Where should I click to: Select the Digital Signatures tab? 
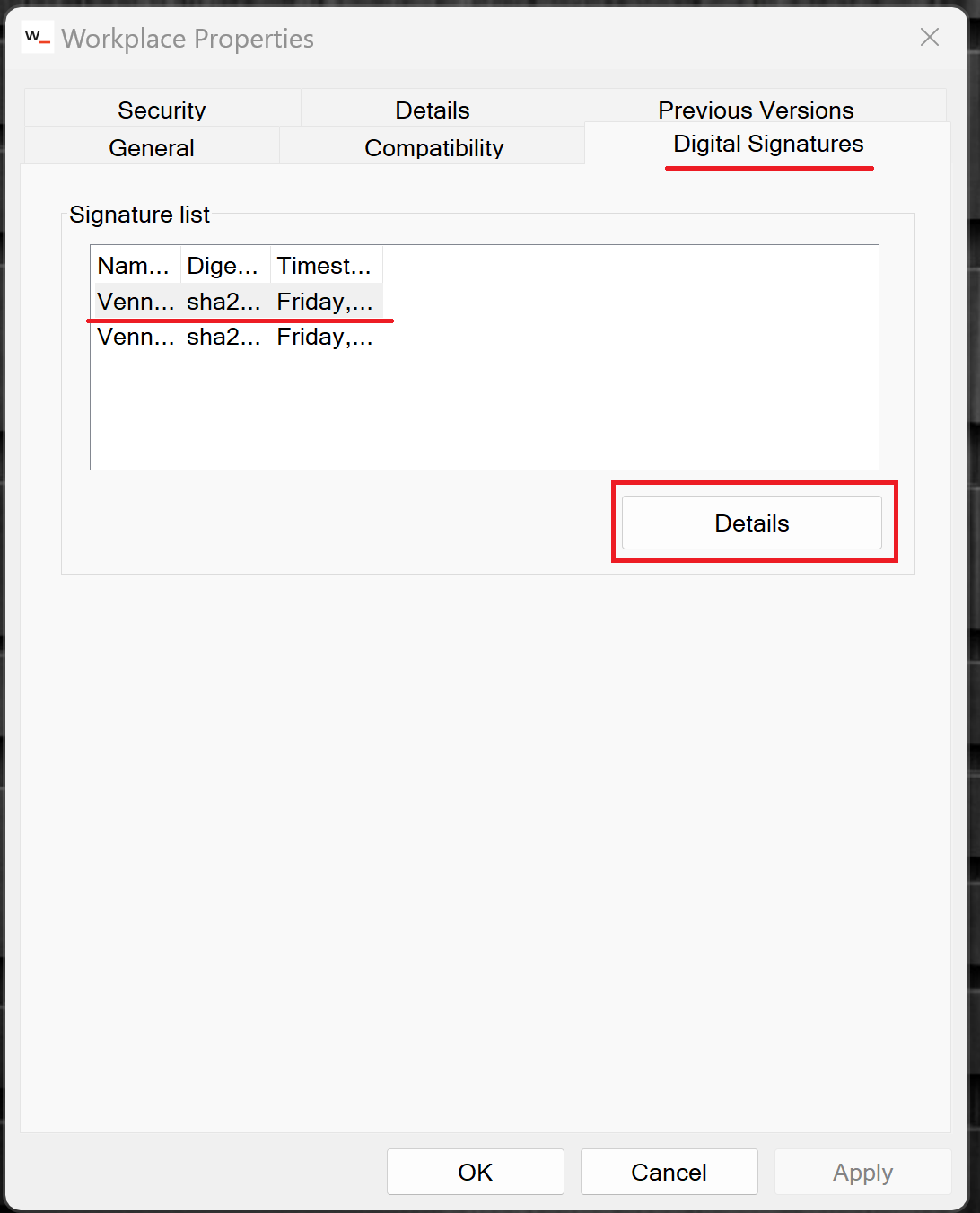[768, 143]
